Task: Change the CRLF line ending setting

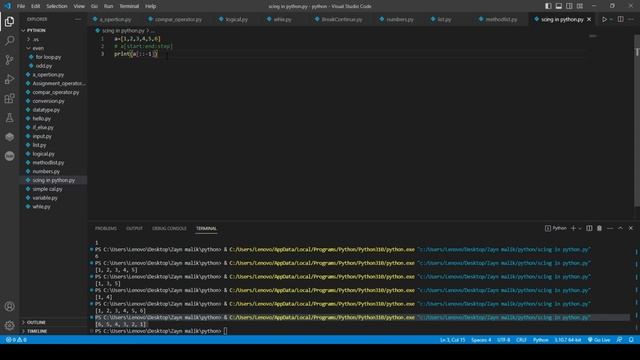Action: pyautogui.click(x=521, y=340)
